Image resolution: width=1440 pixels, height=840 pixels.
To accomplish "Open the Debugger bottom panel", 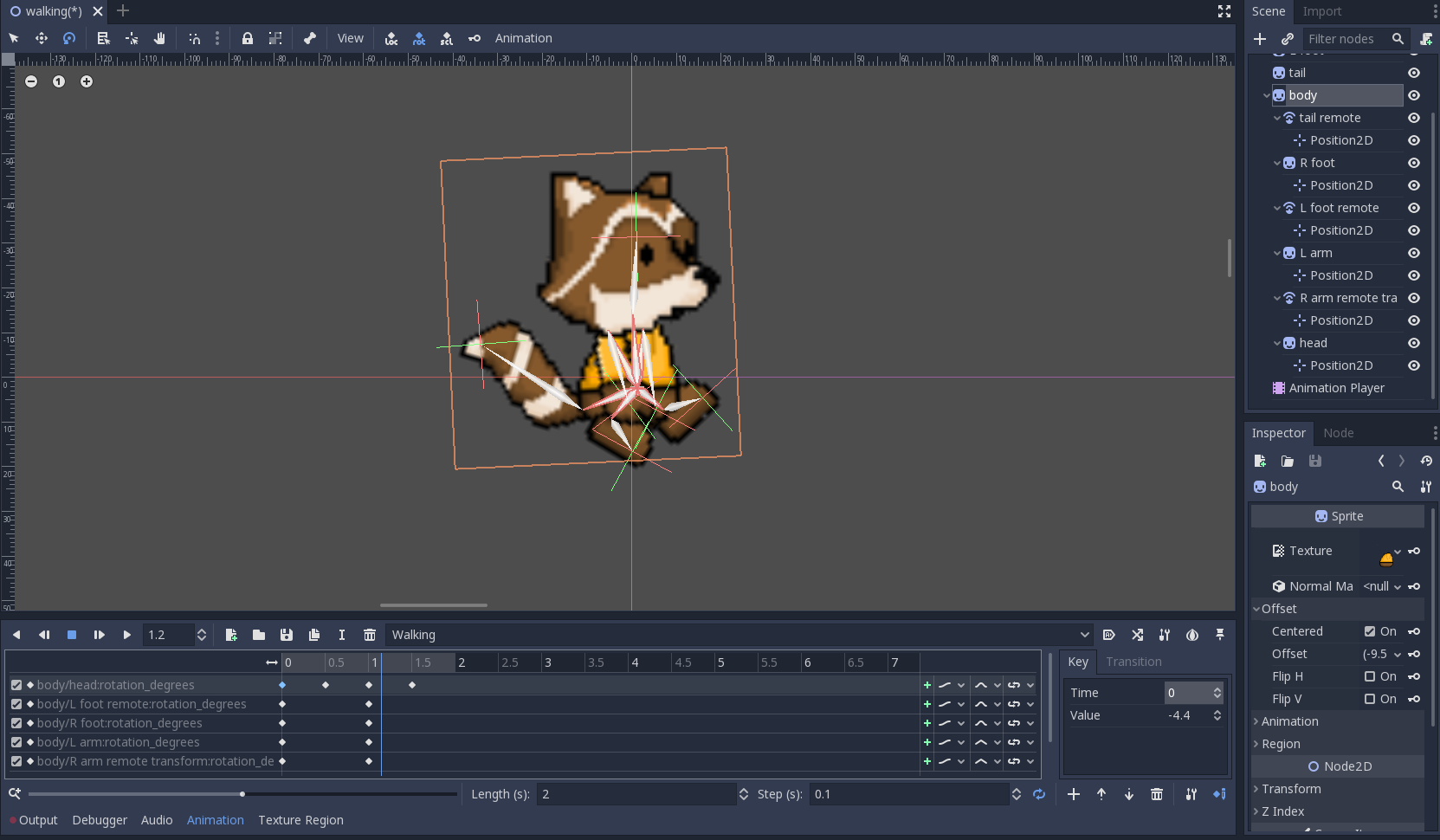I will coord(100,820).
